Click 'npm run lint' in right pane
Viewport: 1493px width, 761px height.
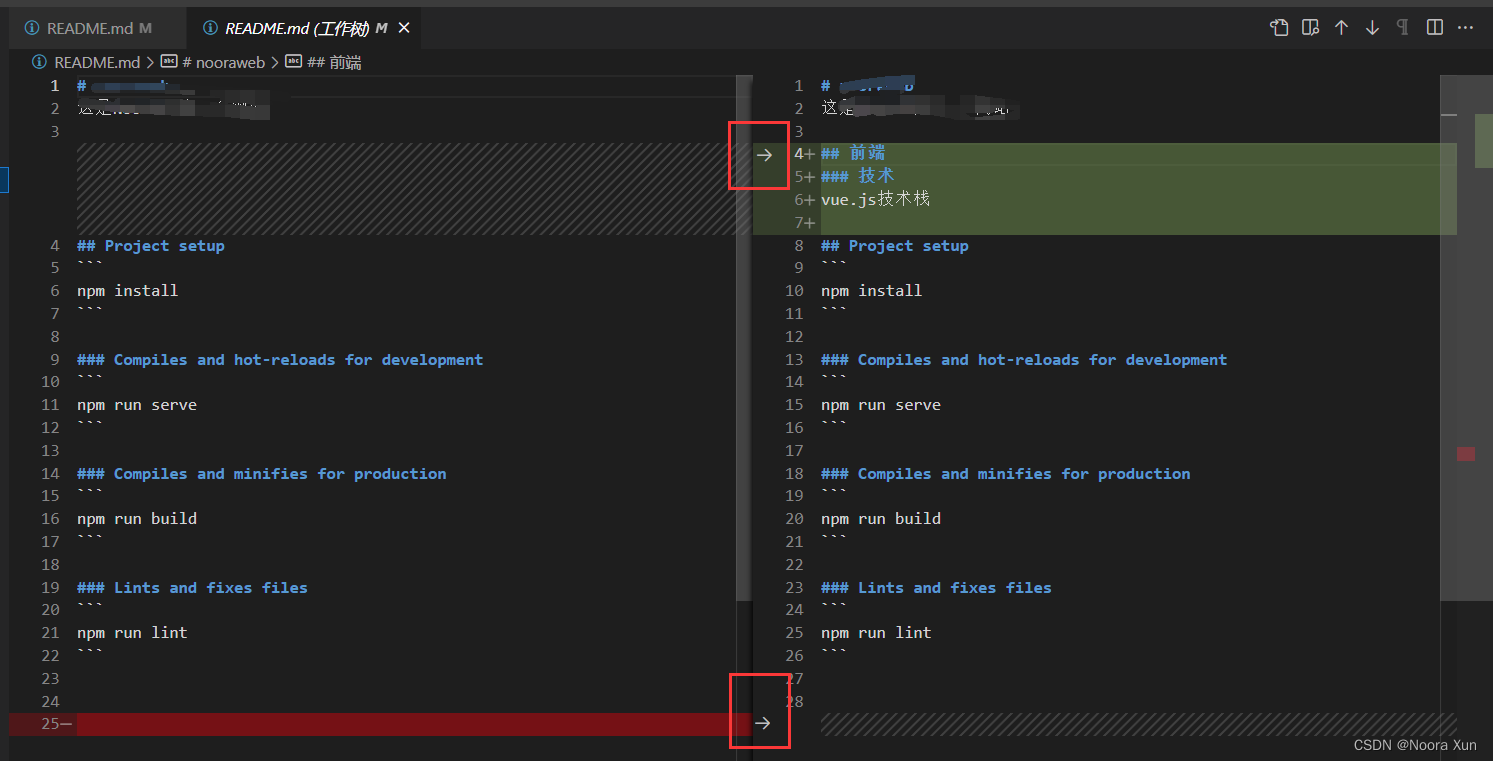(x=876, y=633)
